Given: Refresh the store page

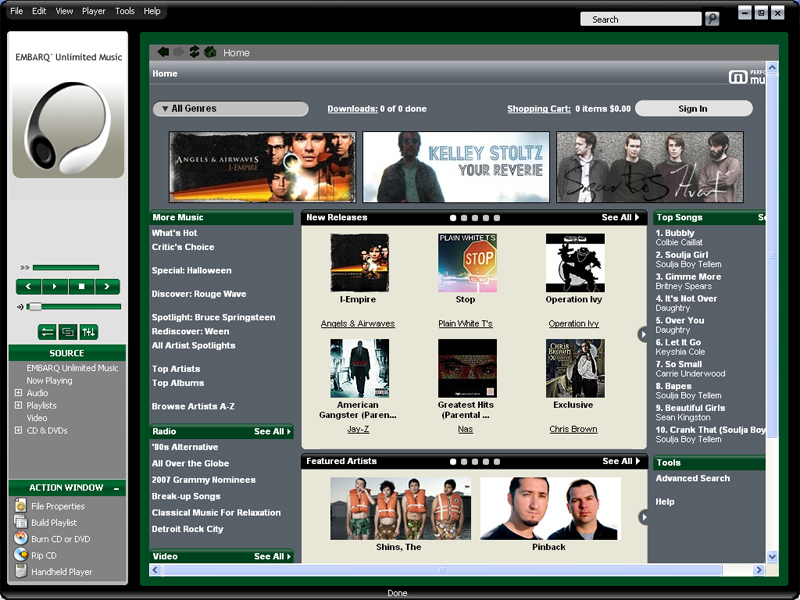Looking at the screenshot, I should pos(194,52).
